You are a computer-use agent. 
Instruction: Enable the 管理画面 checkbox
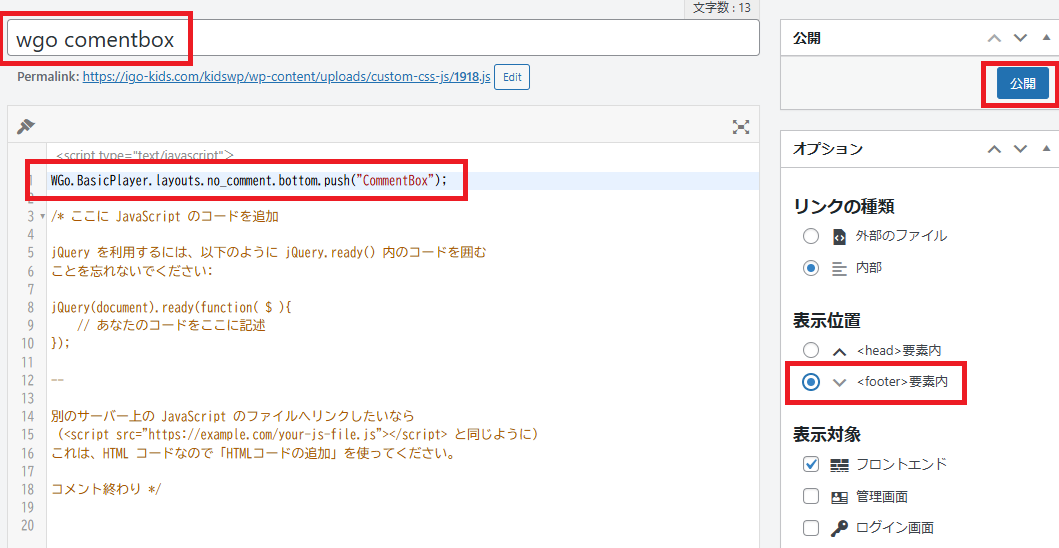[810, 497]
